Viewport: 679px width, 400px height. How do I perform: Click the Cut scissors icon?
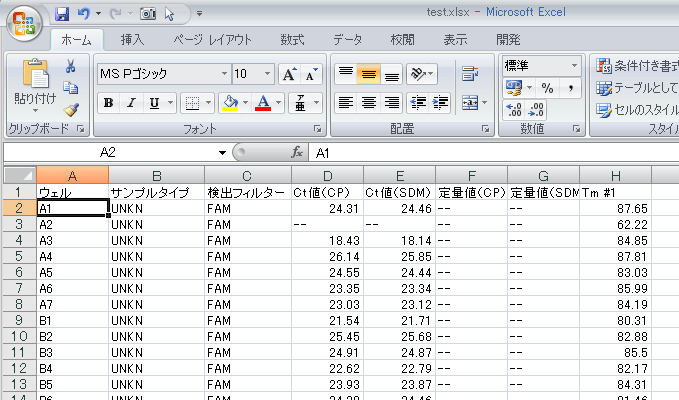click(x=71, y=67)
